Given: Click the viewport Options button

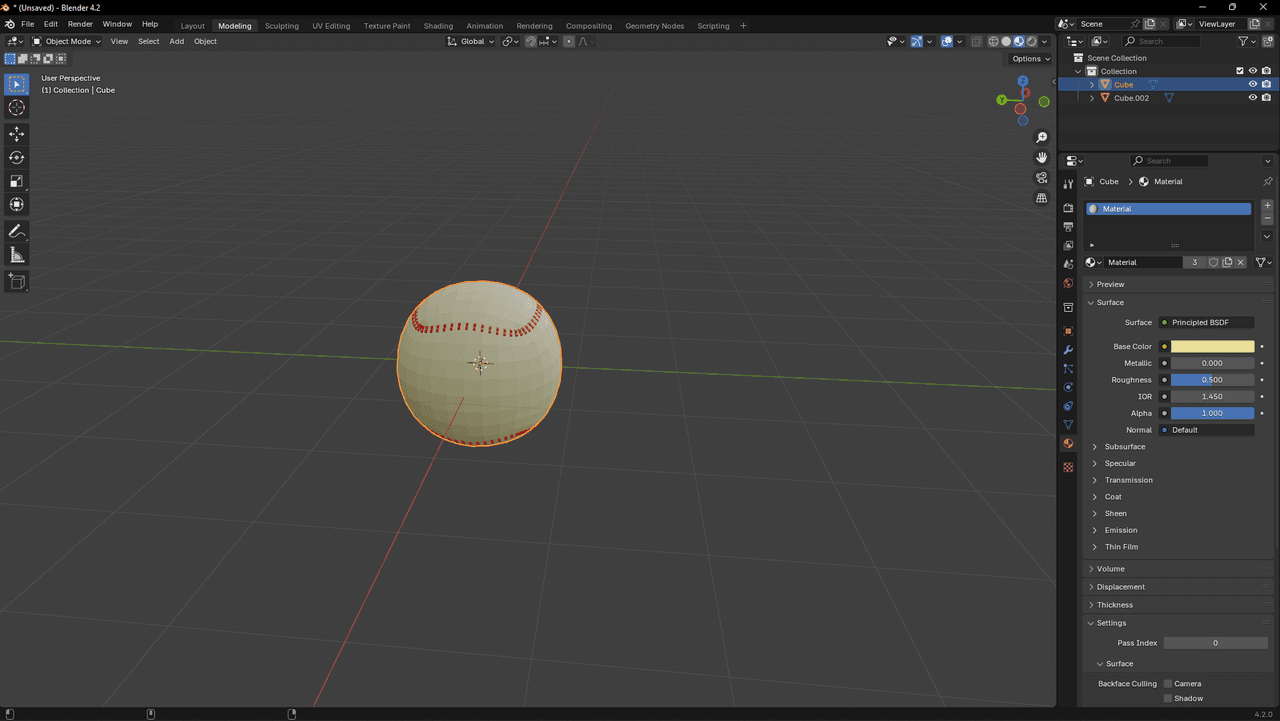Looking at the screenshot, I should (x=1028, y=59).
